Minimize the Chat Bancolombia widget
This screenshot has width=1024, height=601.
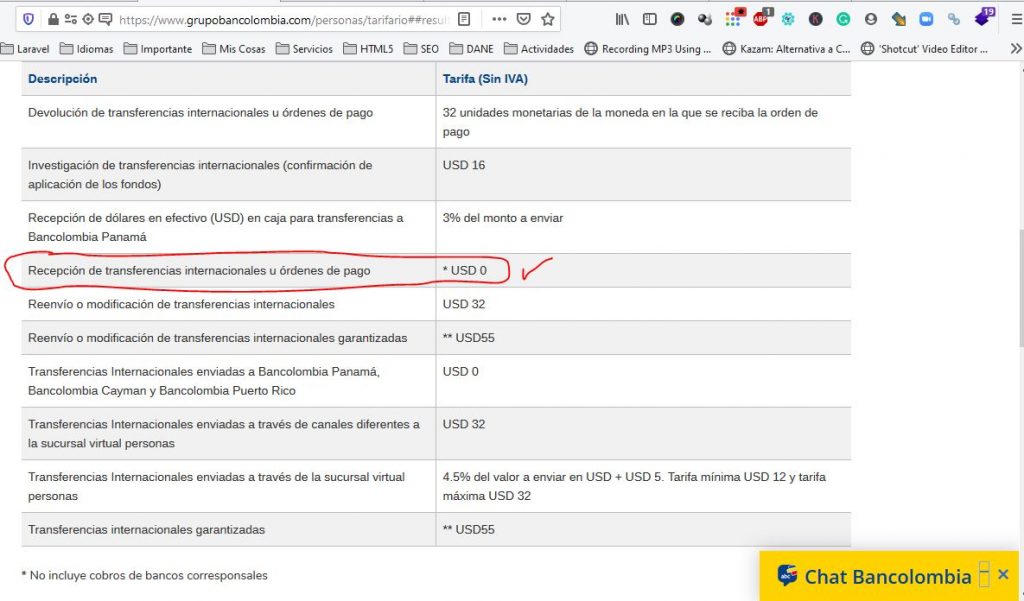(x=984, y=574)
